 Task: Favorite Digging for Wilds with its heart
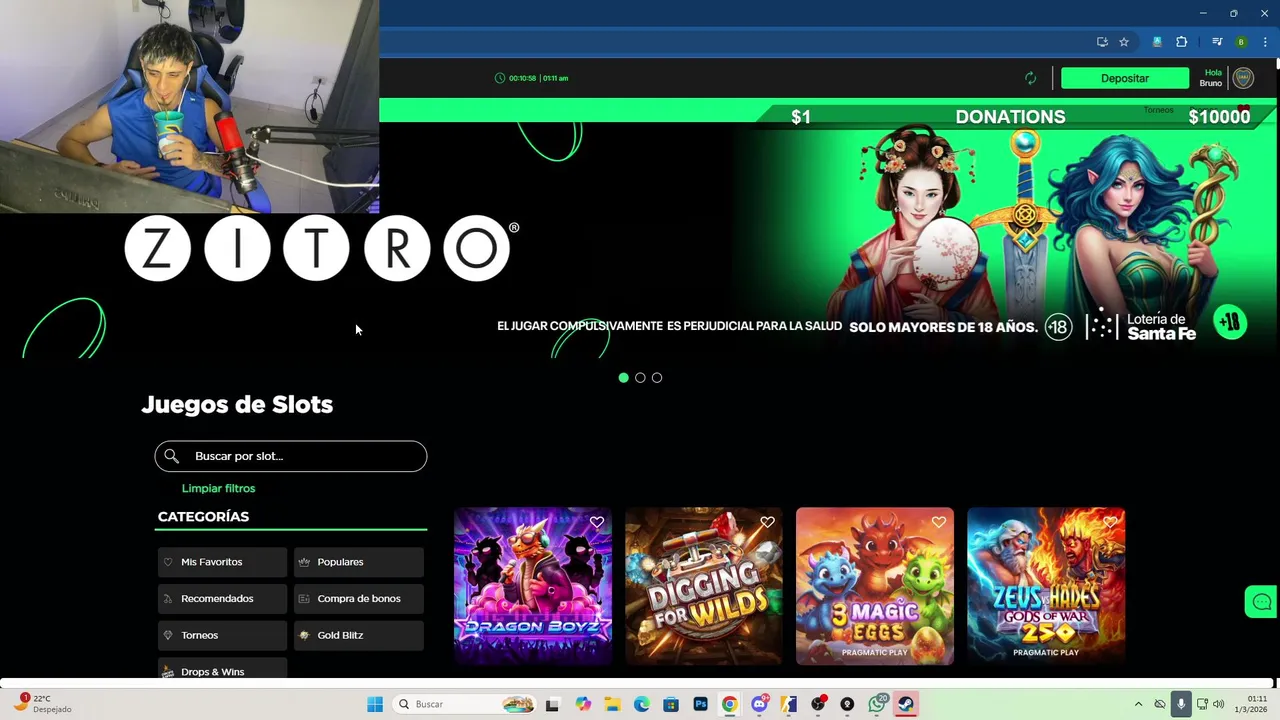click(767, 522)
